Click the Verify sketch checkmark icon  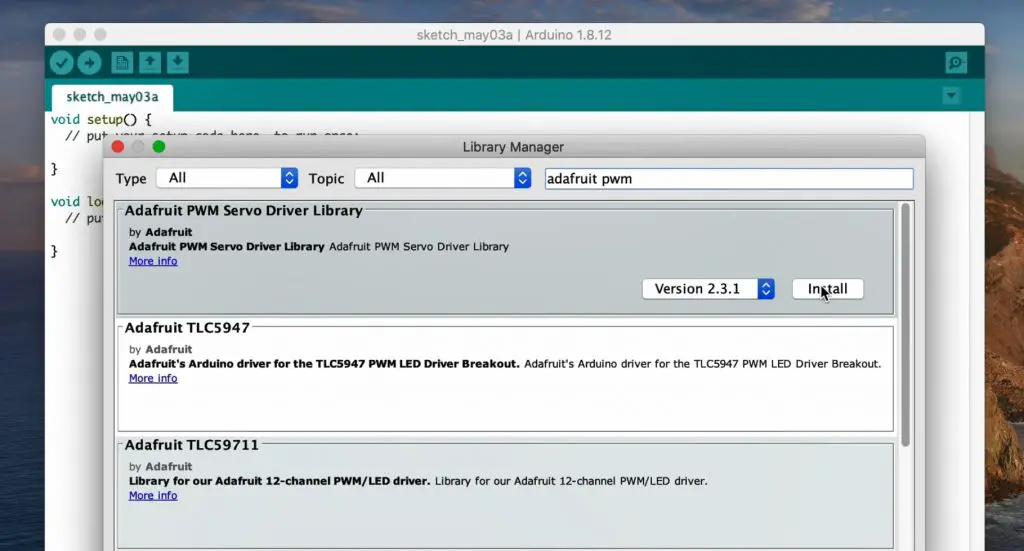[x=62, y=63]
